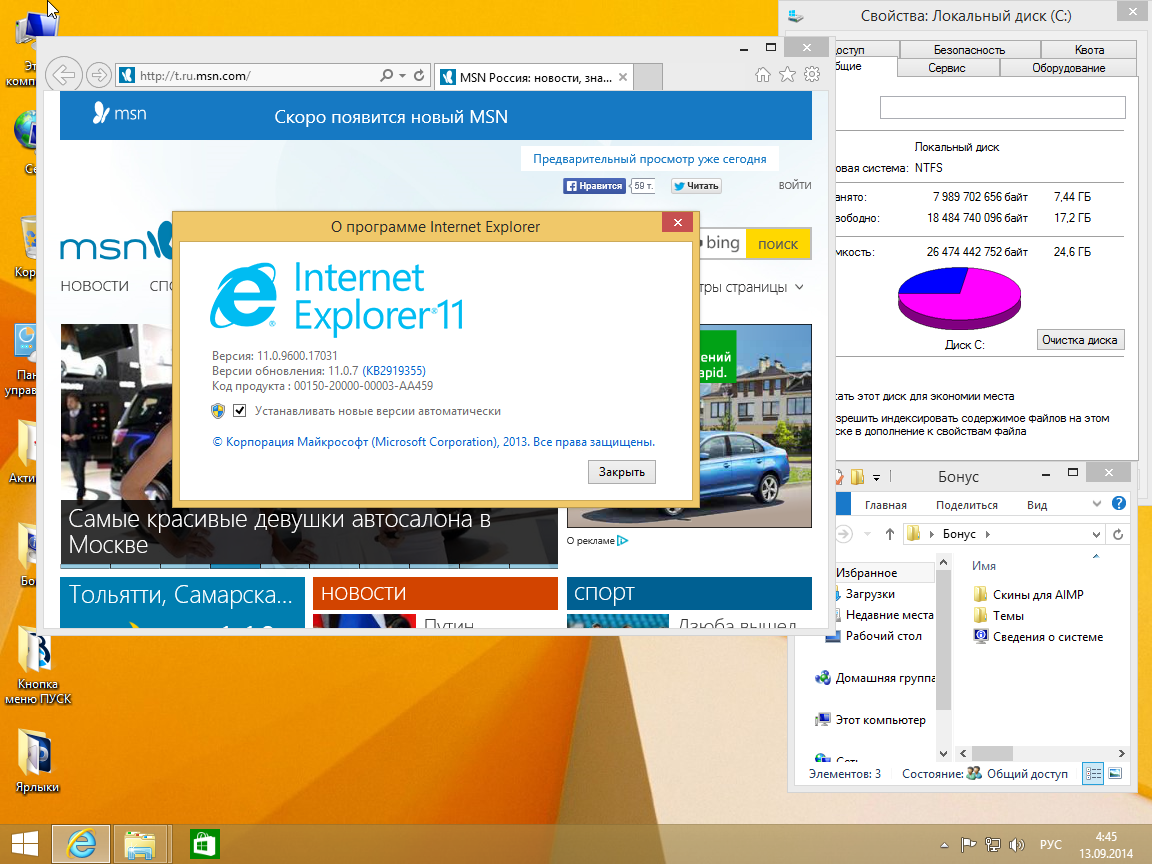Click the disk usage pie chart
The image size is (1152, 864).
(959, 298)
